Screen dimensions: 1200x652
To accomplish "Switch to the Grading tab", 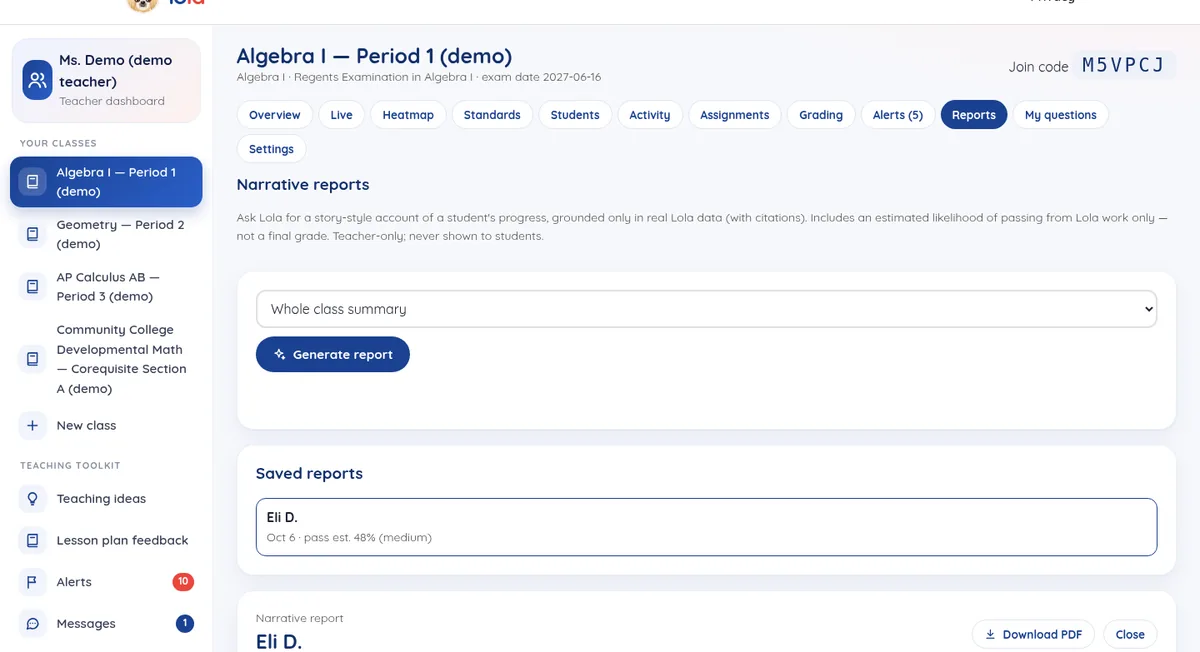I will click(821, 115).
